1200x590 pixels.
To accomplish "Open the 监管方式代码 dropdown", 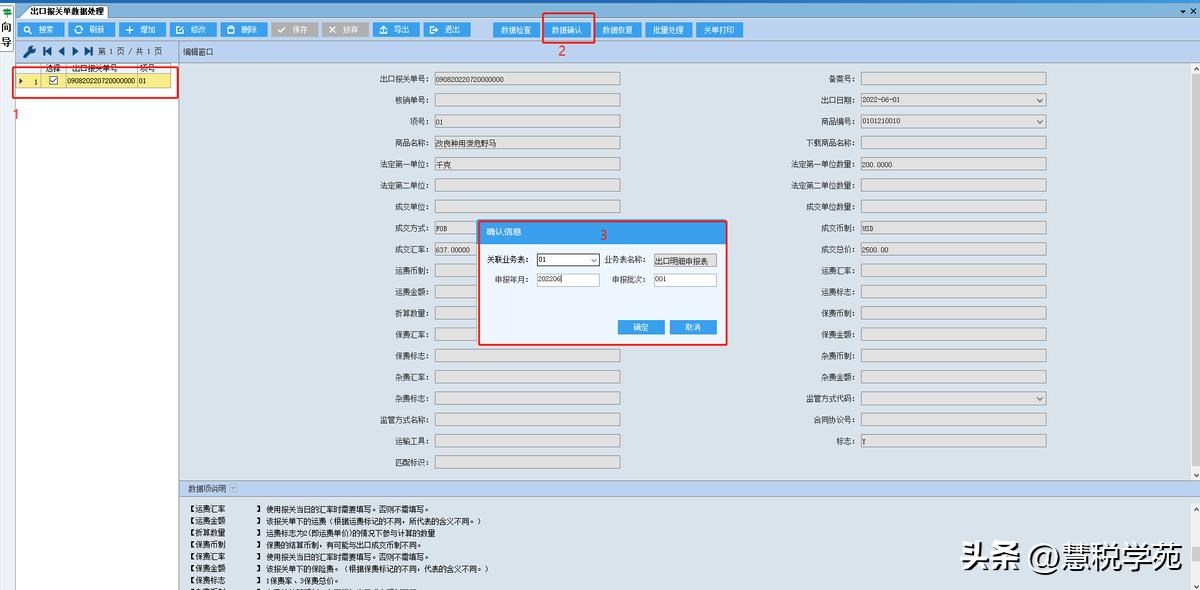I will coord(1040,399).
